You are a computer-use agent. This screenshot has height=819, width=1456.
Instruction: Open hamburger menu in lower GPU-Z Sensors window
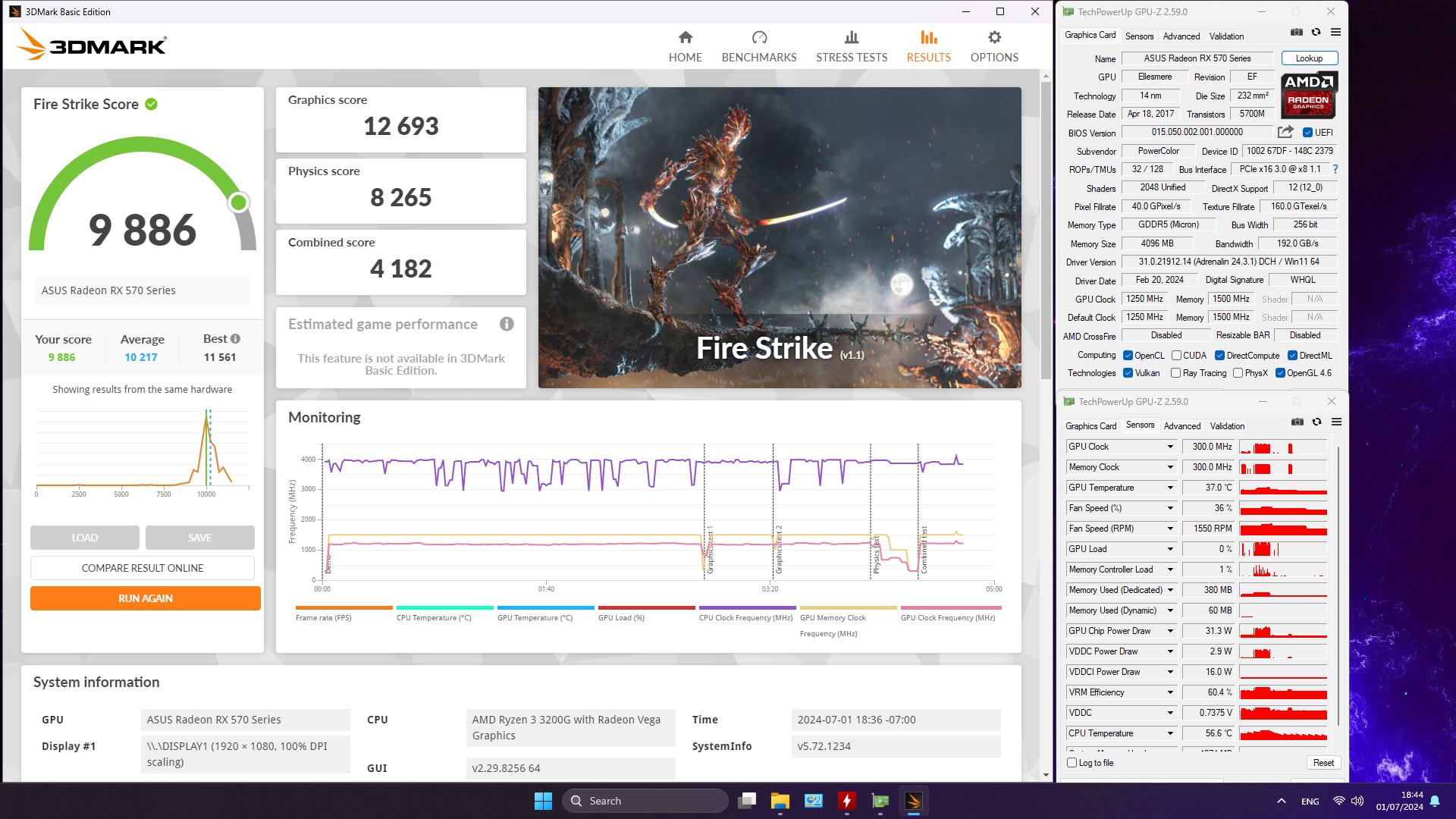[1337, 422]
